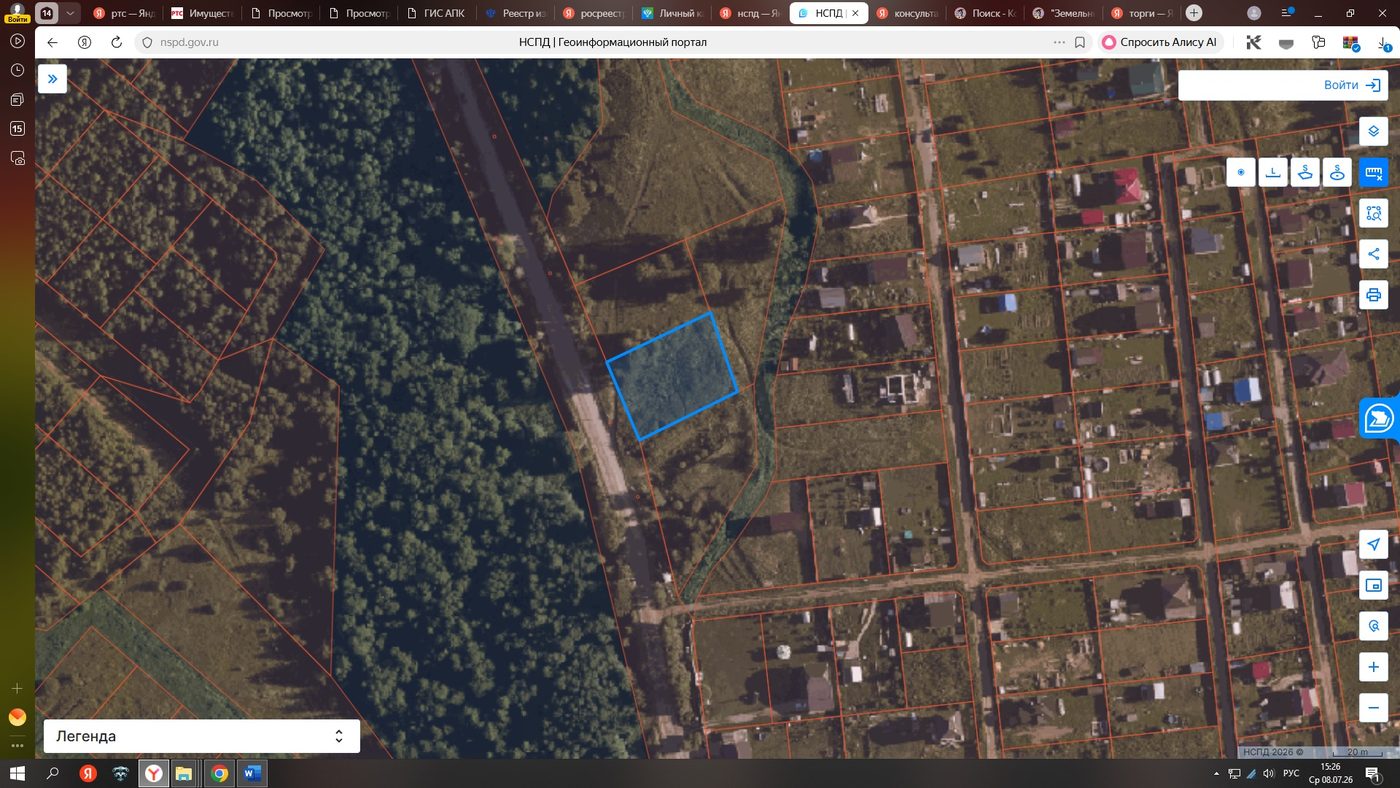Expand the Легенда panel
The width and height of the screenshot is (1400, 788).
[x=201, y=736]
